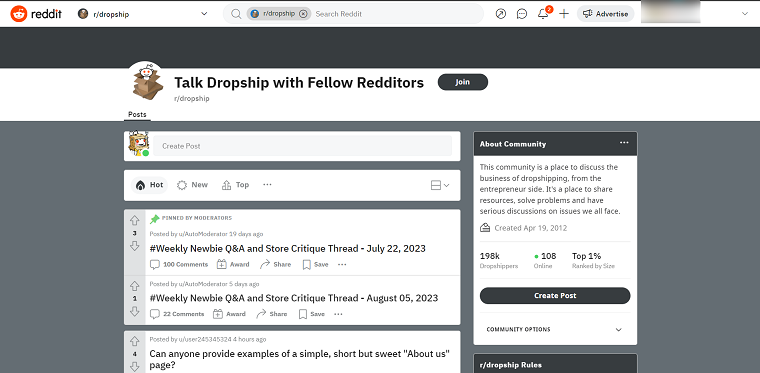Expand the user account menu chevron
This screenshot has width=760, height=373.
[745, 14]
